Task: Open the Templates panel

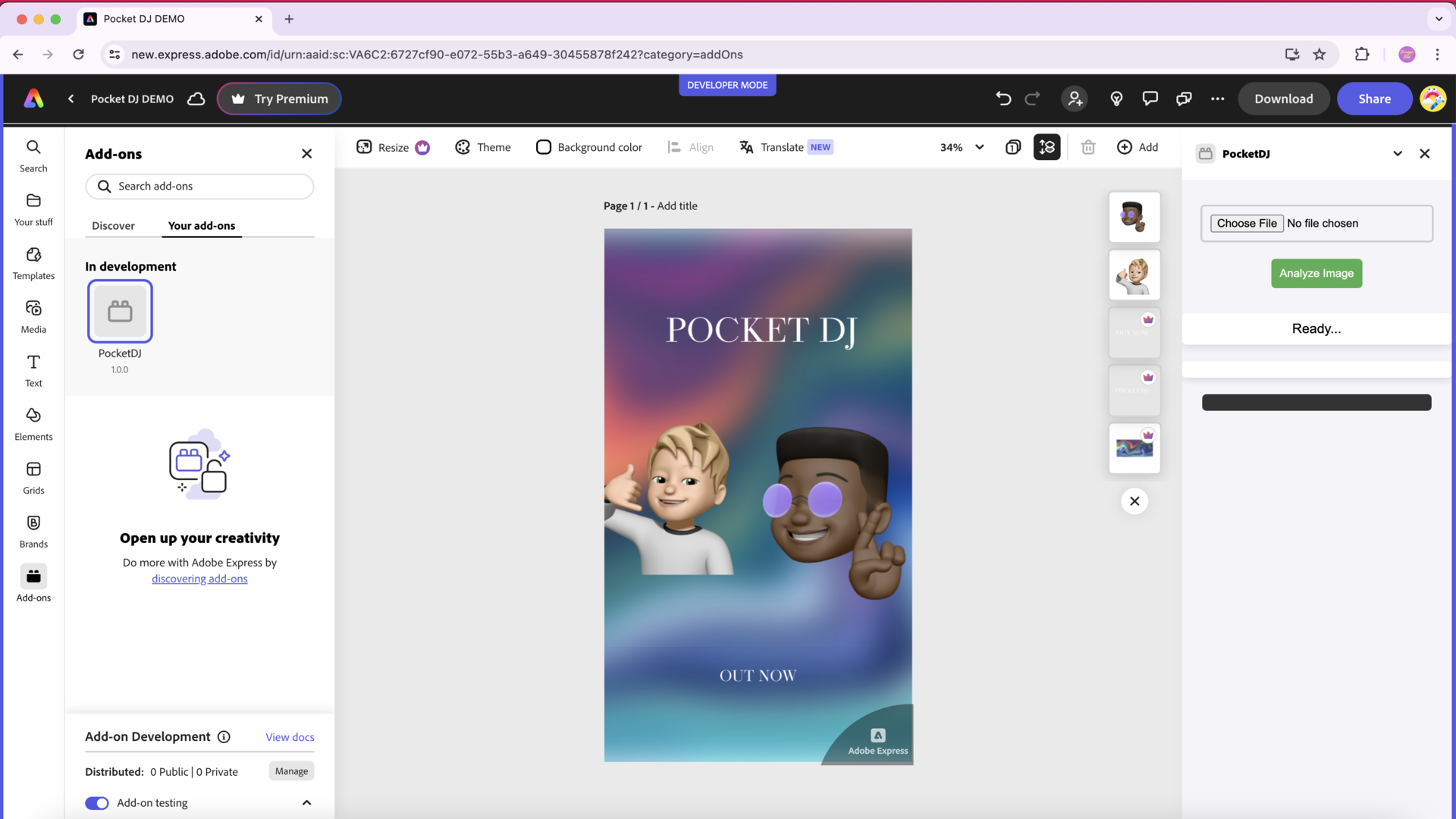Action: [x=33, y=263]
